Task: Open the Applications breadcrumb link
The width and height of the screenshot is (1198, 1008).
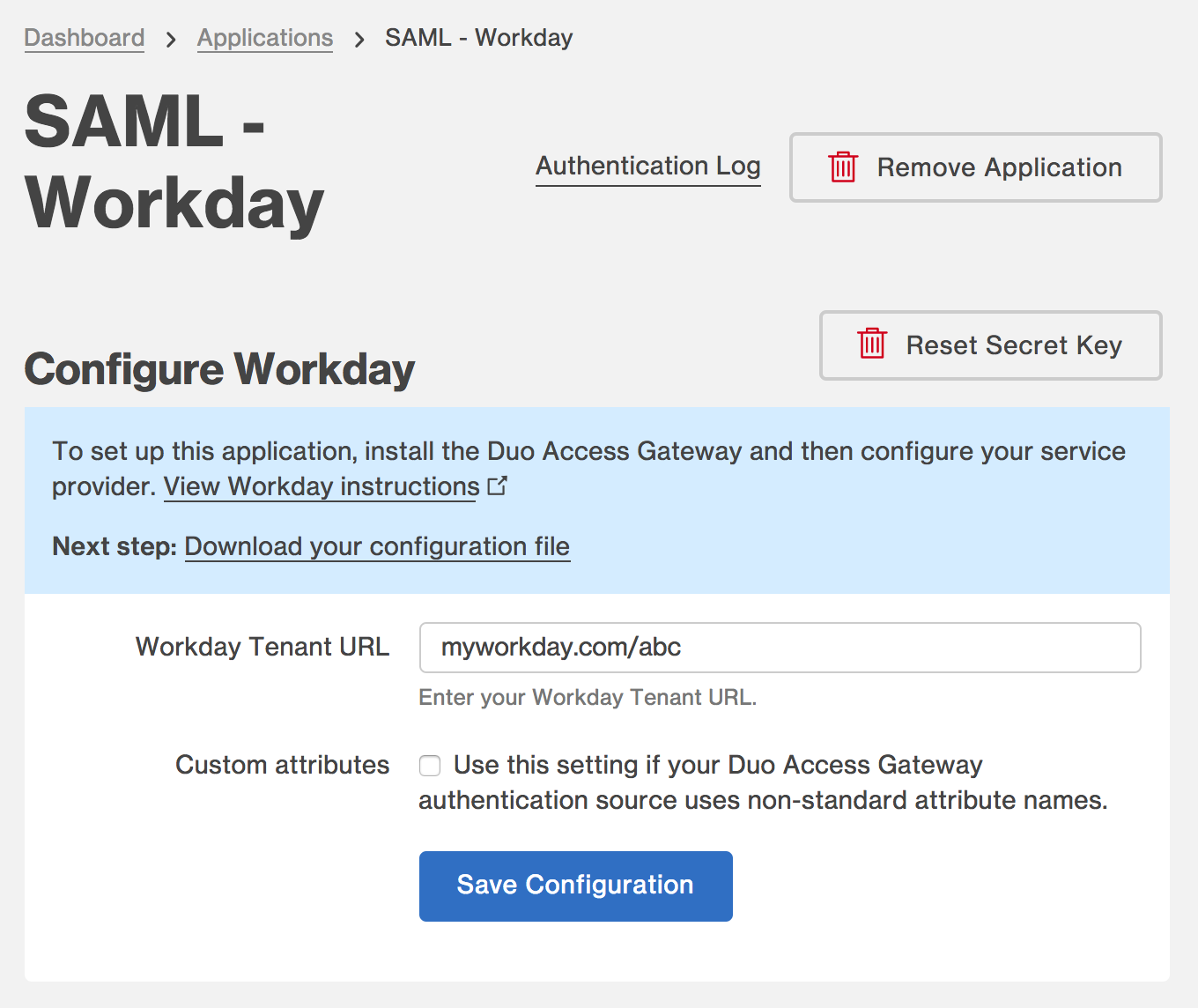Action: pyautogui.click(x=264, y=37)
